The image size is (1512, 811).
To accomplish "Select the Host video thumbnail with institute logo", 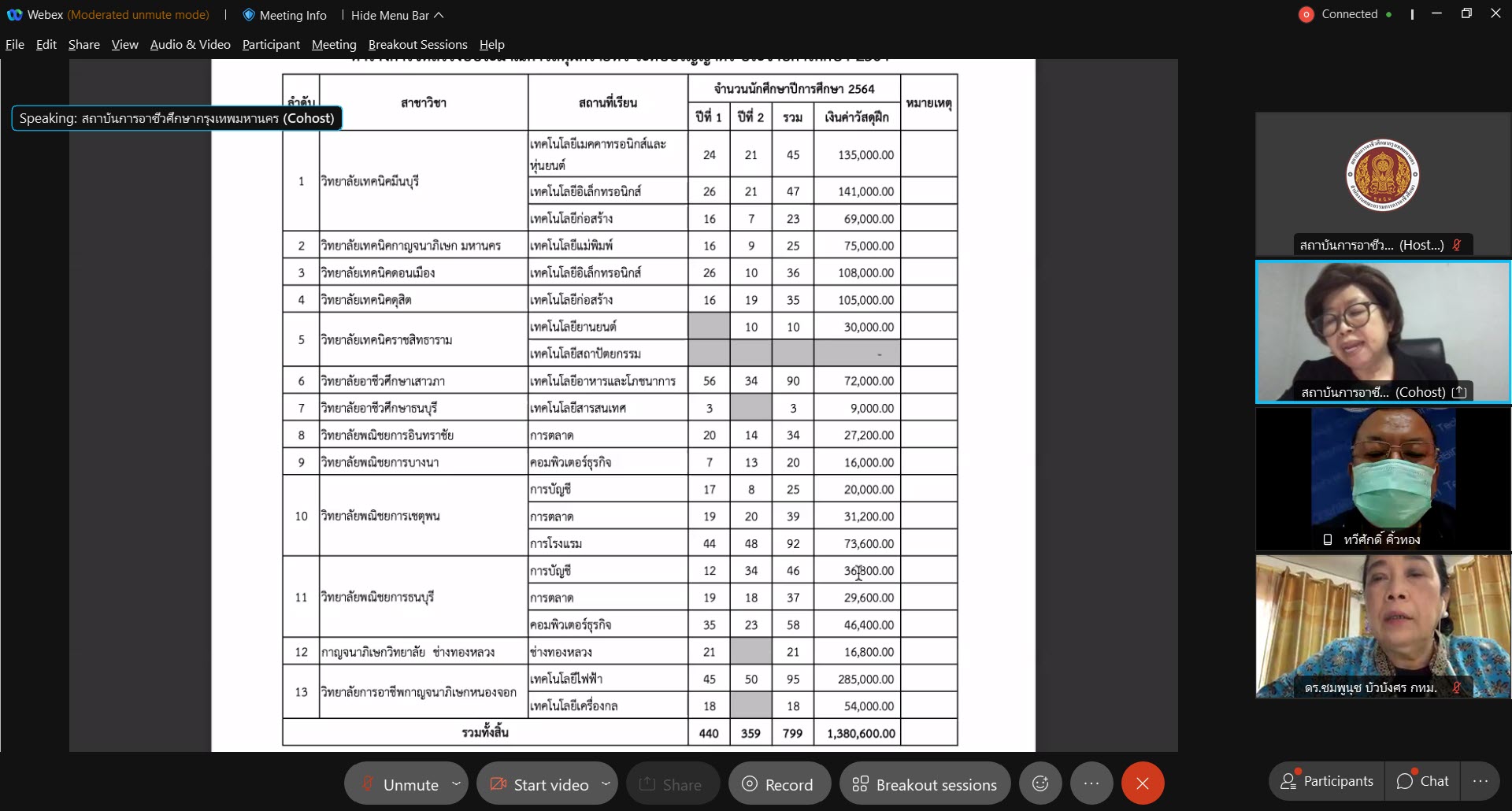I will (1383, 183).
